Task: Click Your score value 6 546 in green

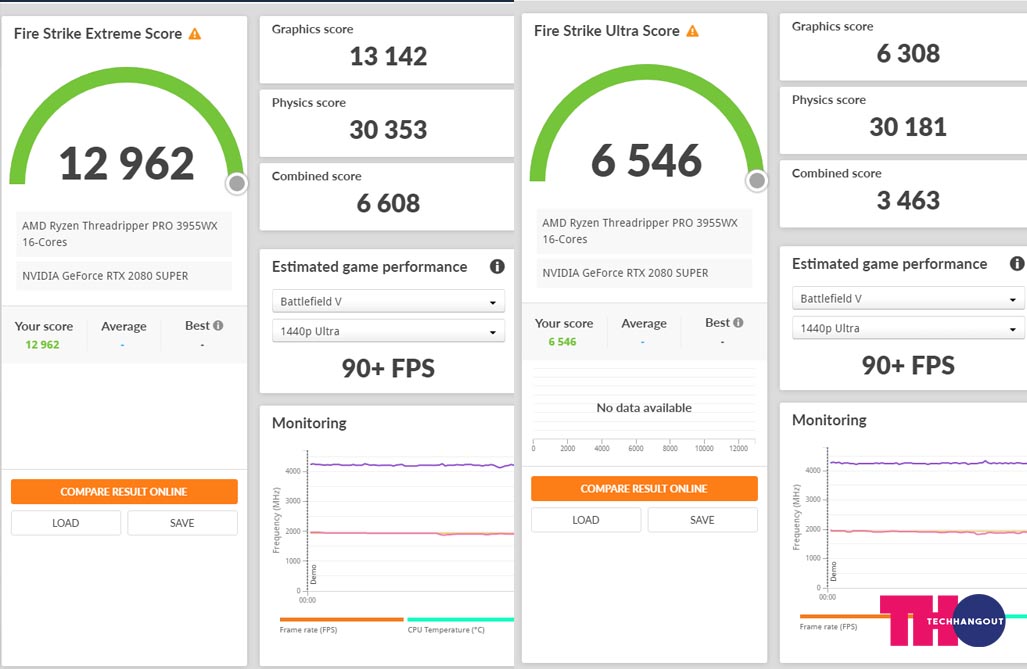Action: [563, 342]
